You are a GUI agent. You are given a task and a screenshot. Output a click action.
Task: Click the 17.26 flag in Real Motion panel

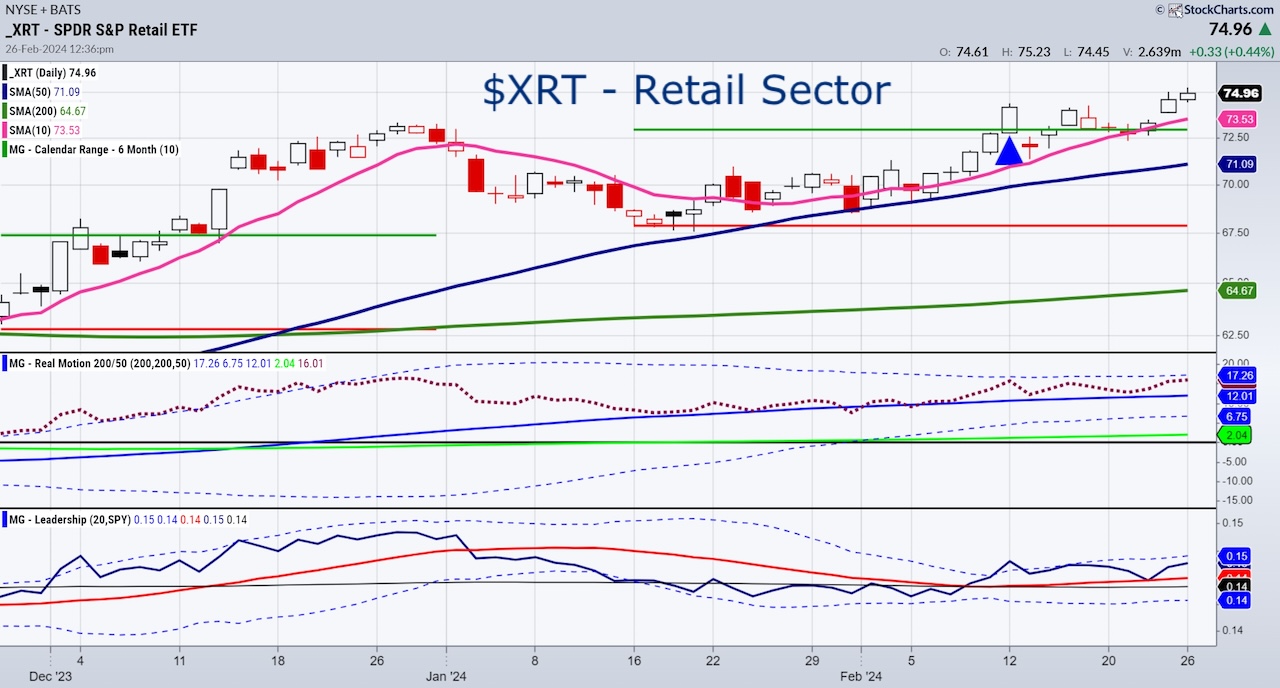(1236, 377)
